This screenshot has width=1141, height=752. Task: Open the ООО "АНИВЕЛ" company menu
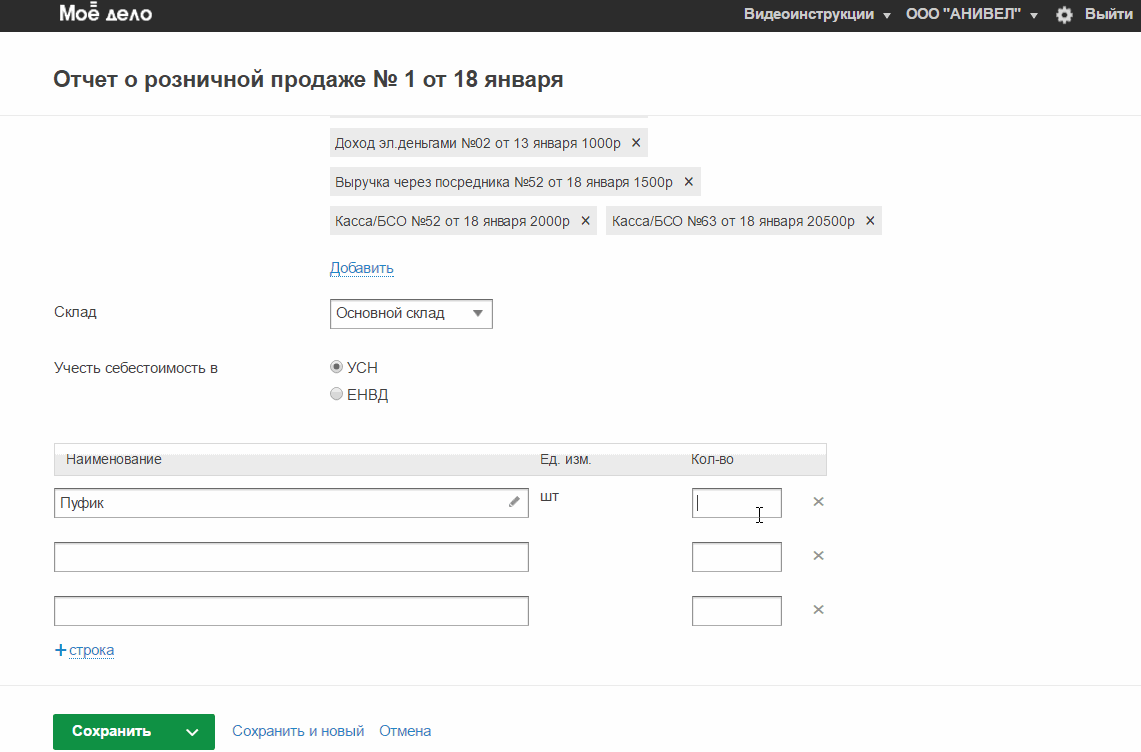coord(971,15)
